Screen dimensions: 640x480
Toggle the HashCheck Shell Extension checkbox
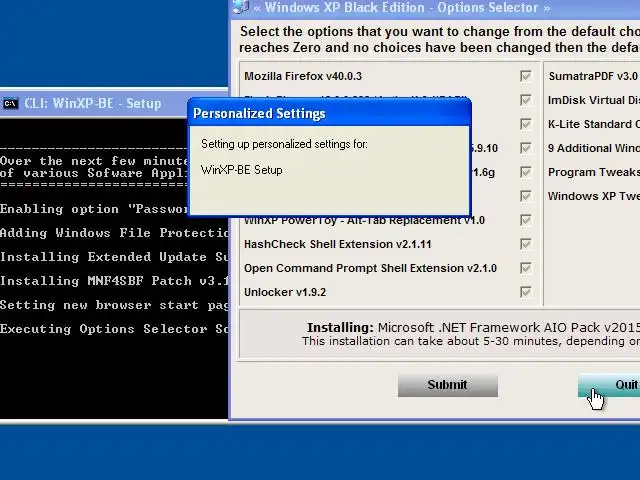526,244
